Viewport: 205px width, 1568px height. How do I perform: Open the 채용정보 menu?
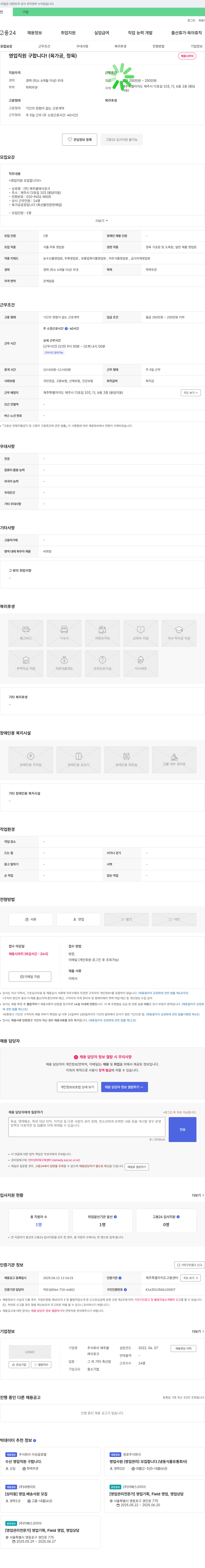[x=35, y=33]
